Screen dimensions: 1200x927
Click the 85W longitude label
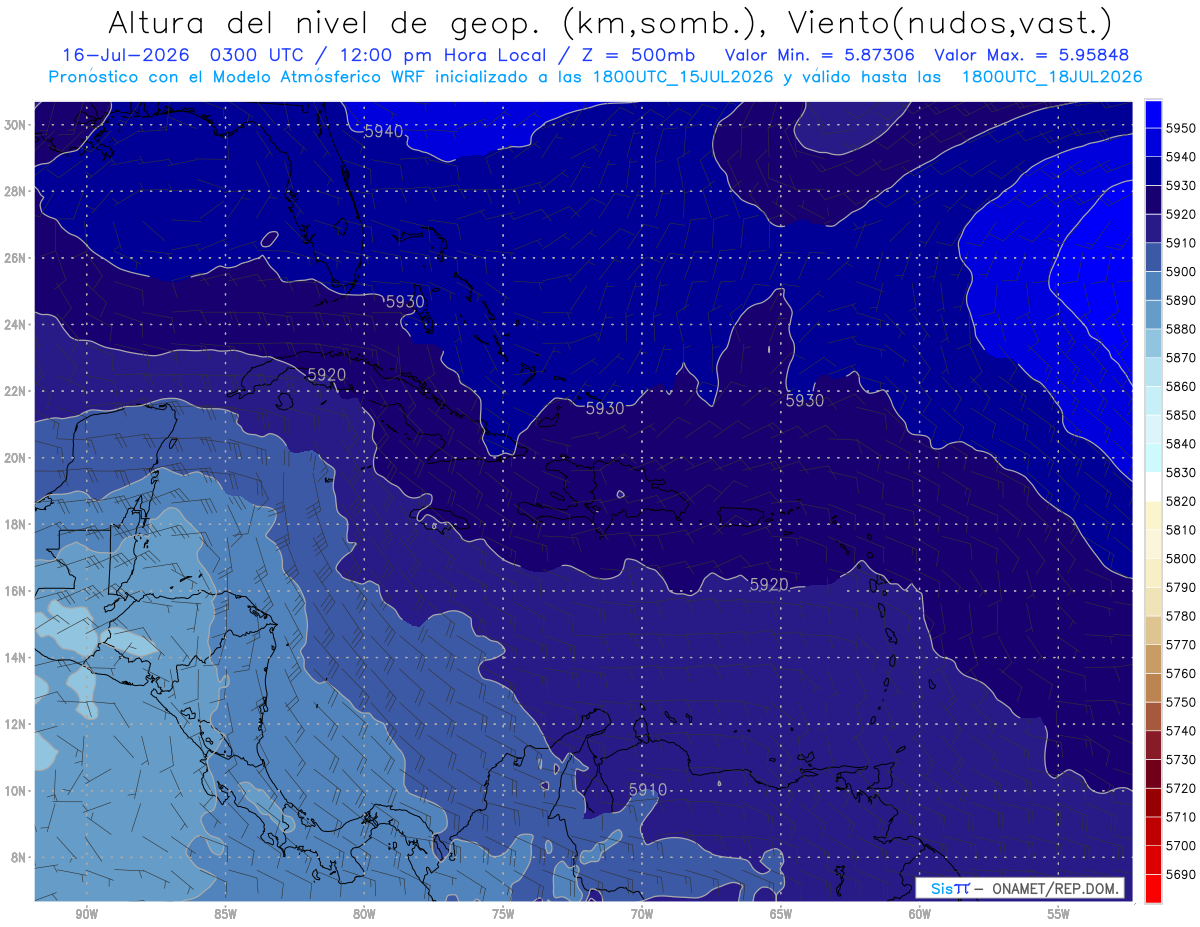pos(225,914)
